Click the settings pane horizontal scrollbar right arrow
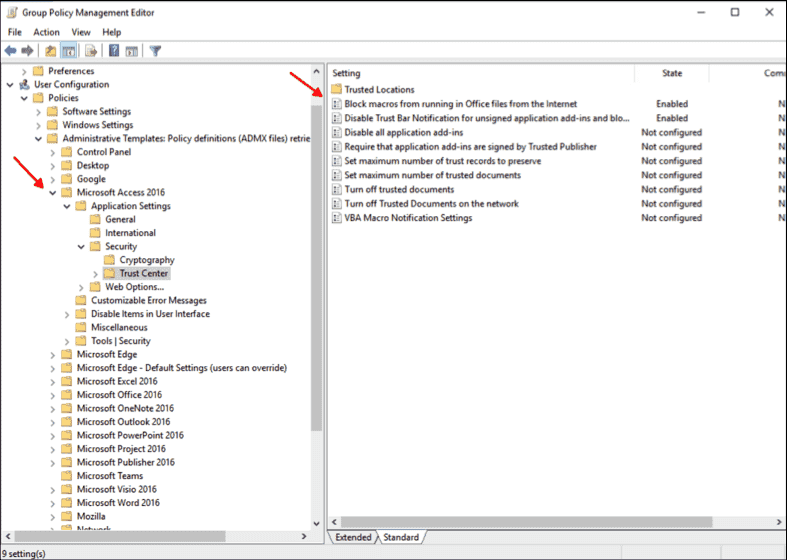 [779, 522]
